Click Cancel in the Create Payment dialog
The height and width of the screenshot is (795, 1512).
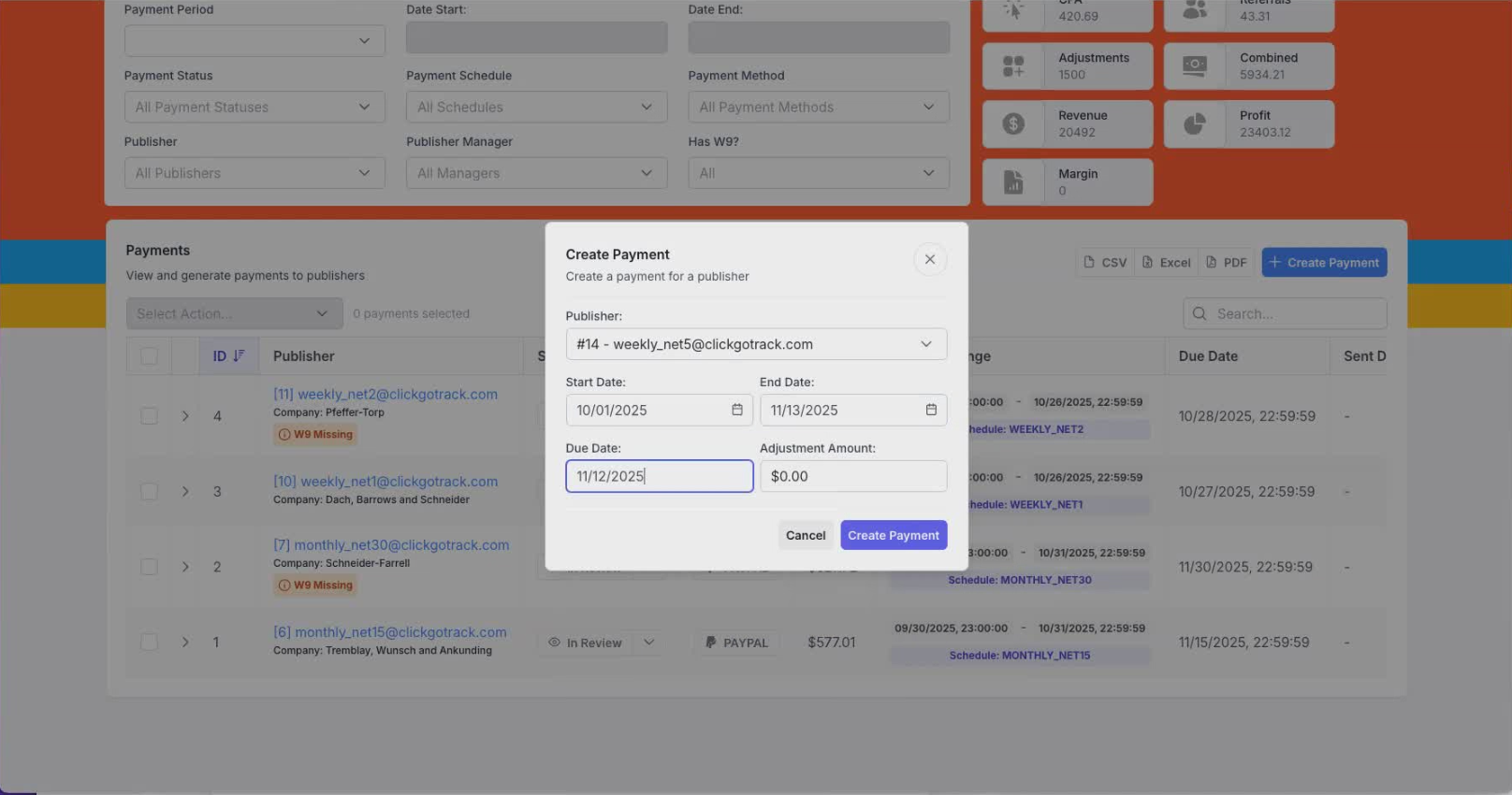point(805,535)
